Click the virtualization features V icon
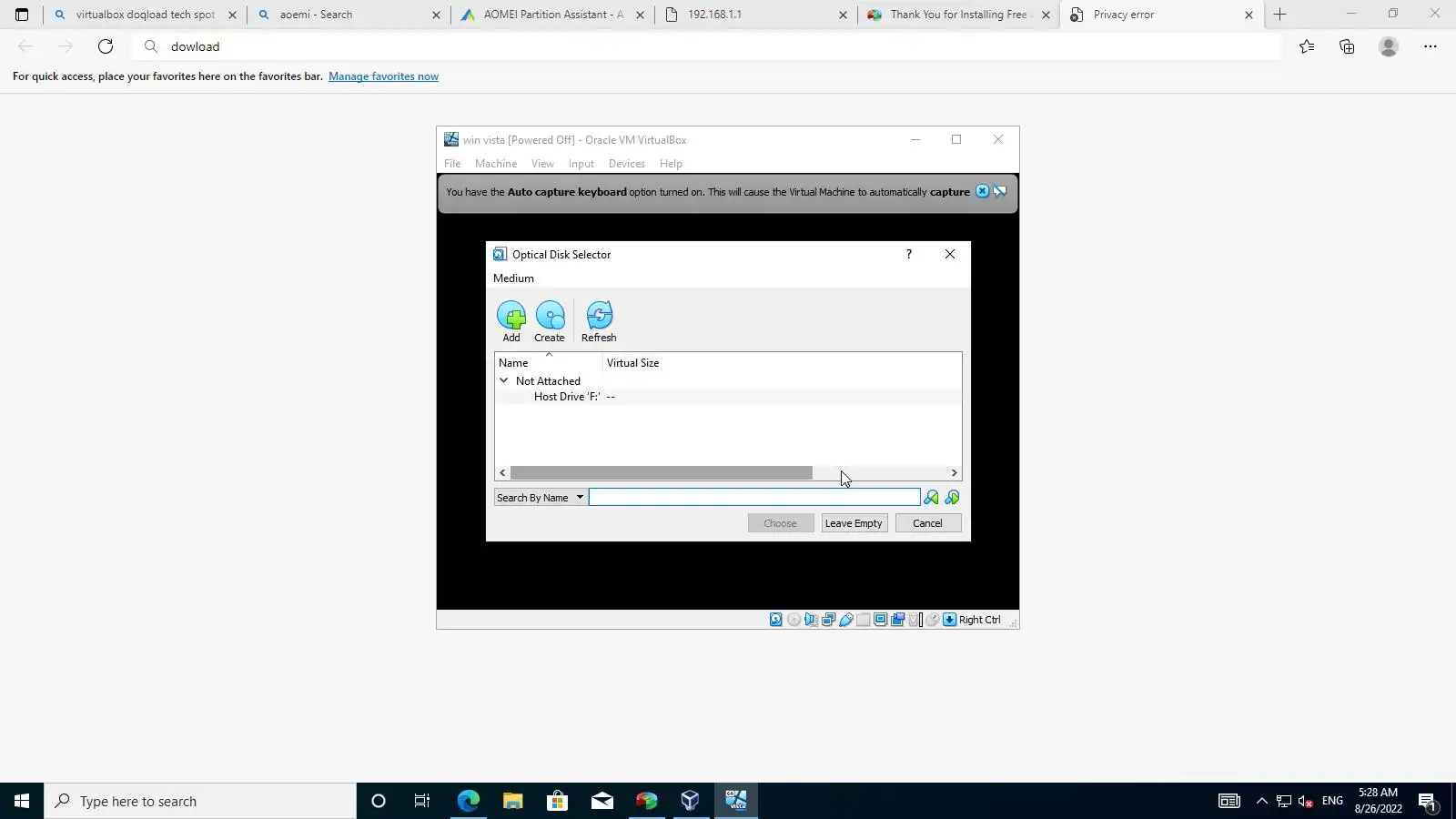The image size is (1456, 819). pyautogui.click(x=915, y=620)
